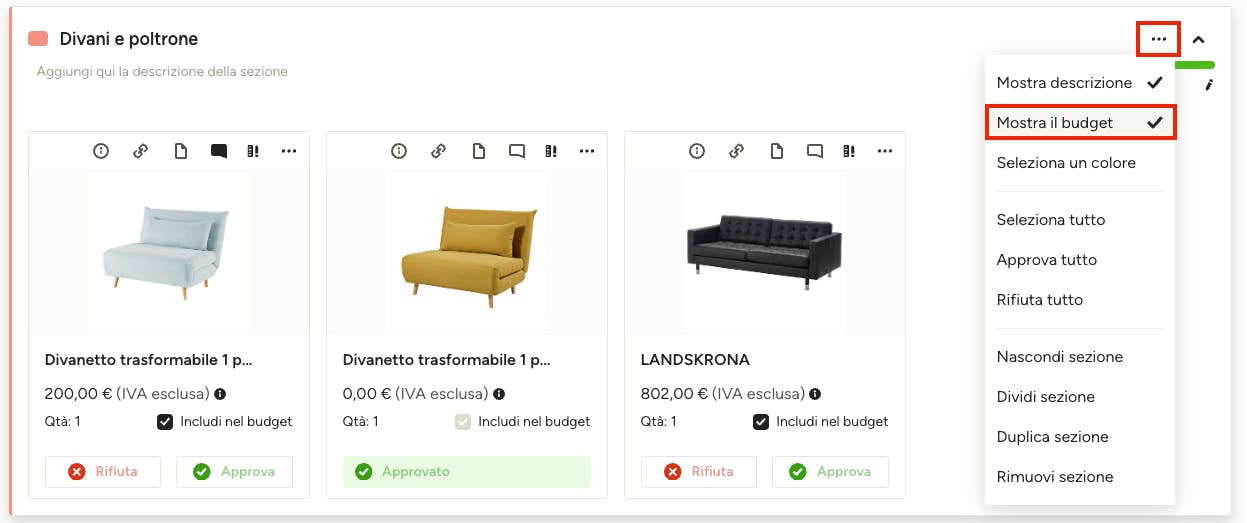Viewport: 1247px width, 523px height.
Task: Choose 'Duplica sezione' from the menu
Action: click(x=1052, y=437)
